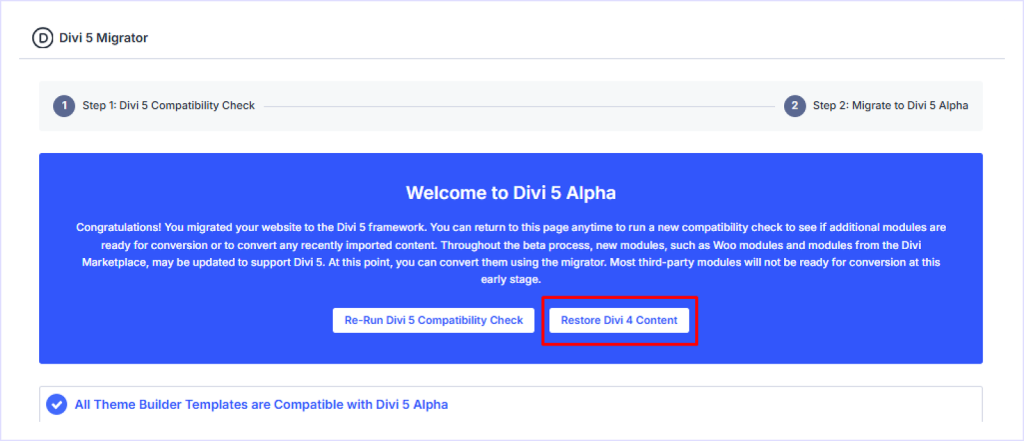Screen dimensions: 1024x441
Task: Click the Welcome to Divi 5 Alpha heading
Action: tap(510, 192)
